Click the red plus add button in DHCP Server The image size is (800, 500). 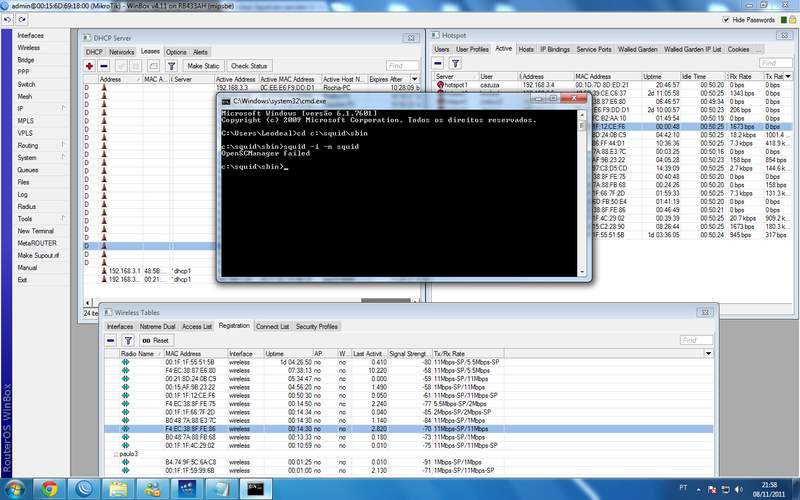click(90, 66)
